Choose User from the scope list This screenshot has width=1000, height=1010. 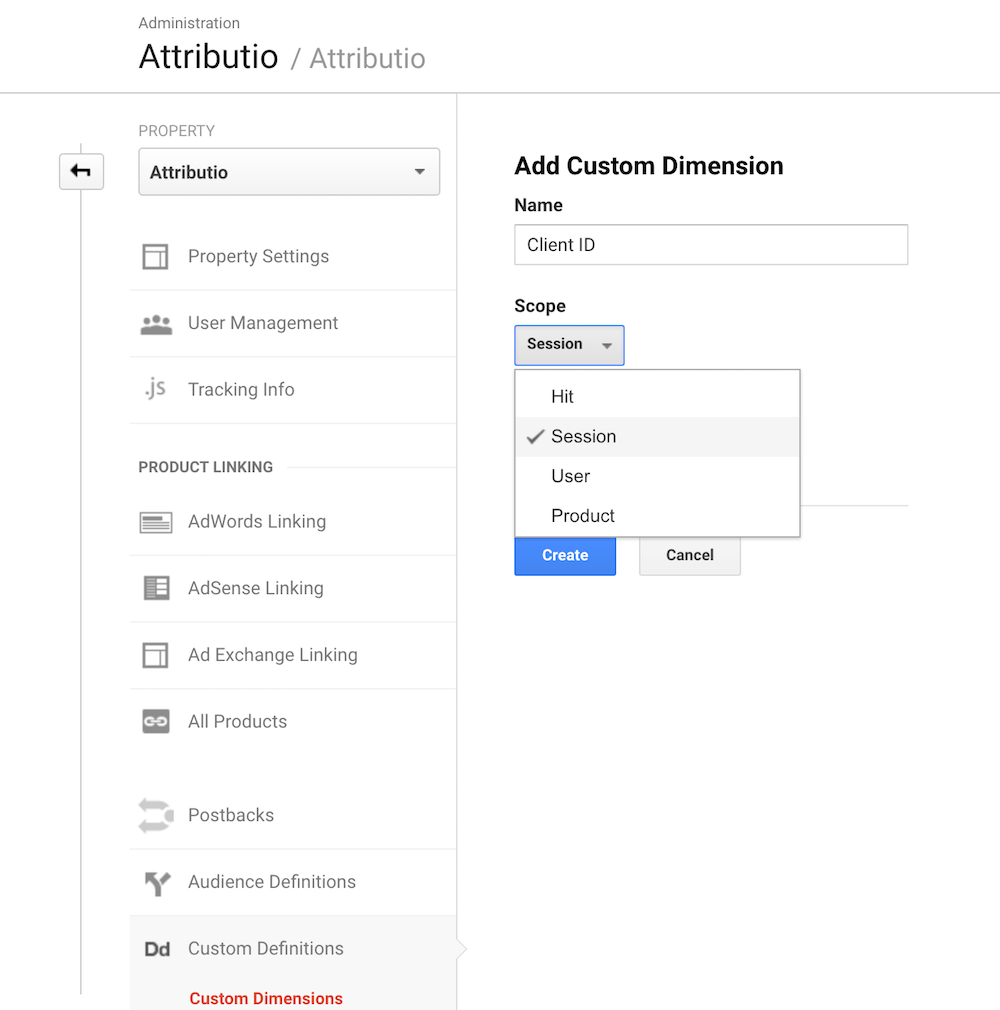click(x=570, y=477)
